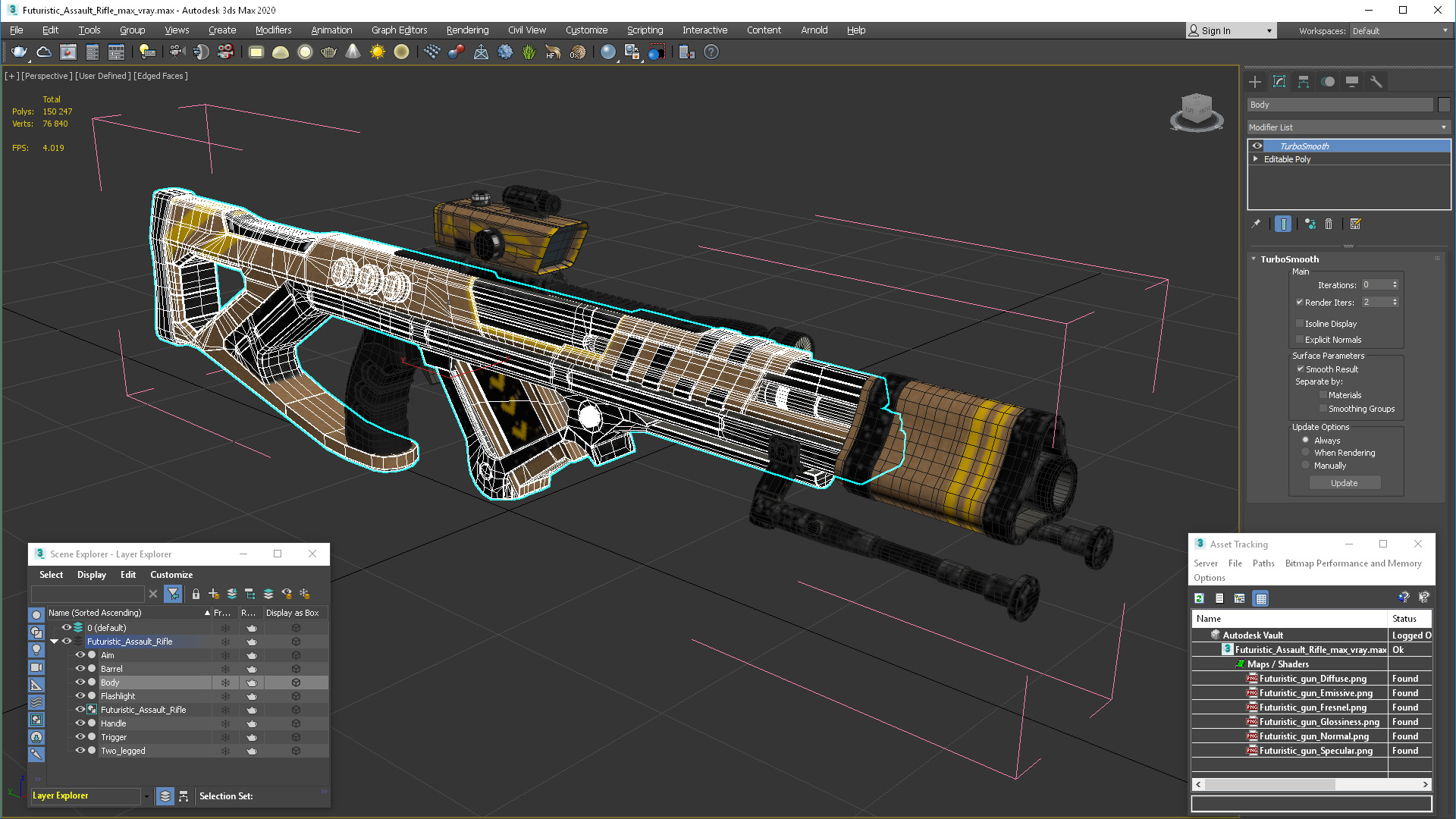The width and height of the screenshot is (1456, 819).
Task: Open the Utilities wrench panel tab
Action: tap(1376, 82)
